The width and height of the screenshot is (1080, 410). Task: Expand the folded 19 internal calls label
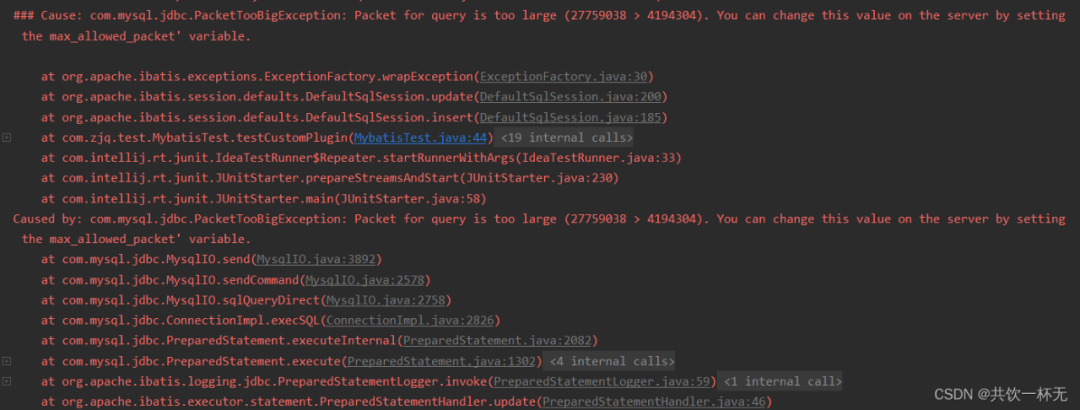click(x=567, y=138)
